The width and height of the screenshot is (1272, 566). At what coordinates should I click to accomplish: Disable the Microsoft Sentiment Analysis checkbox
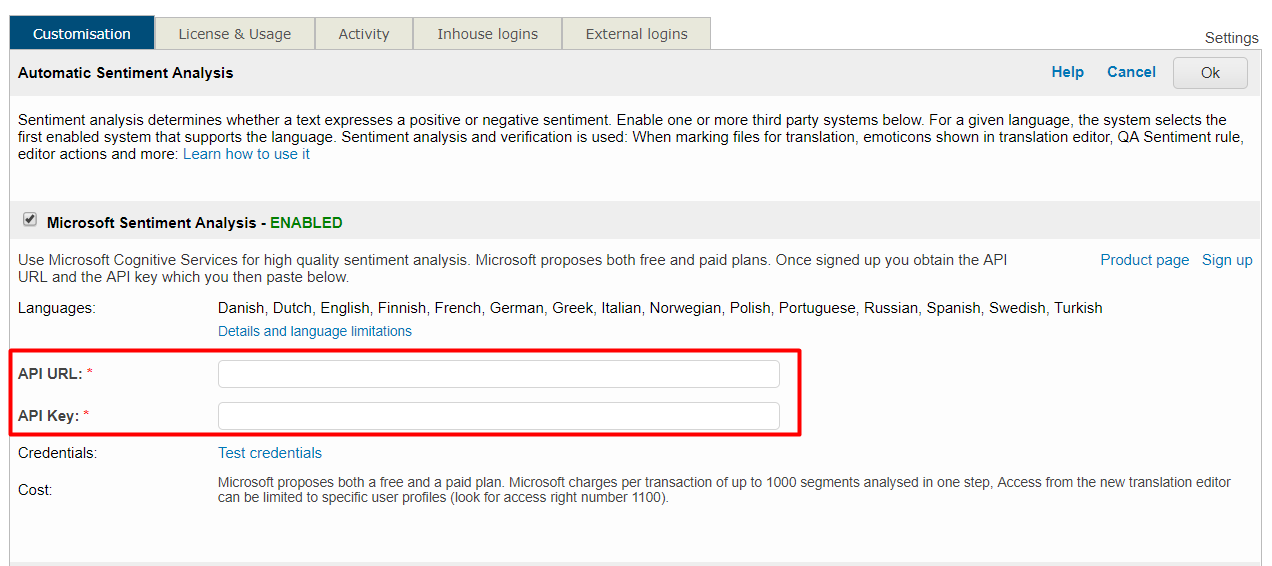pos(30,220)
